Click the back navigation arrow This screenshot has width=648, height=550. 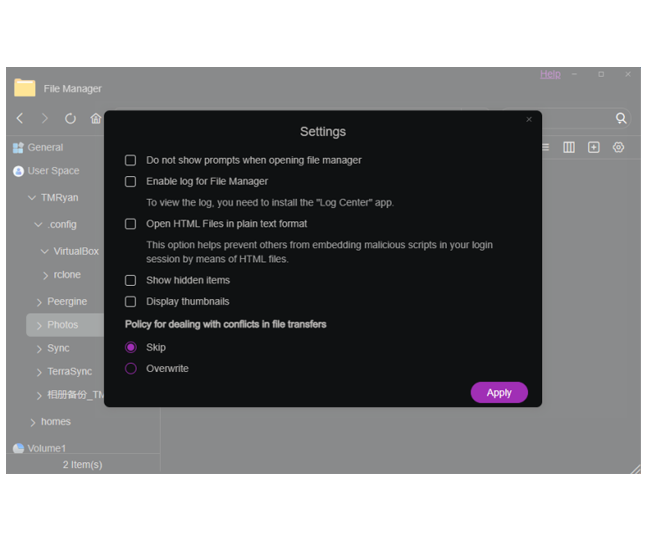(x=20, y=118)
